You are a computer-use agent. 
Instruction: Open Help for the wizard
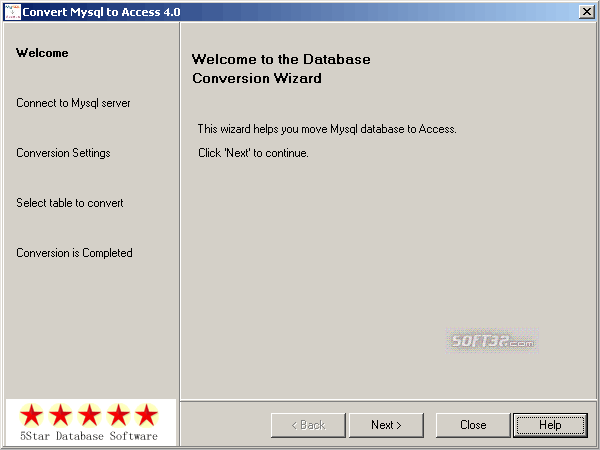tap(550, 425)
